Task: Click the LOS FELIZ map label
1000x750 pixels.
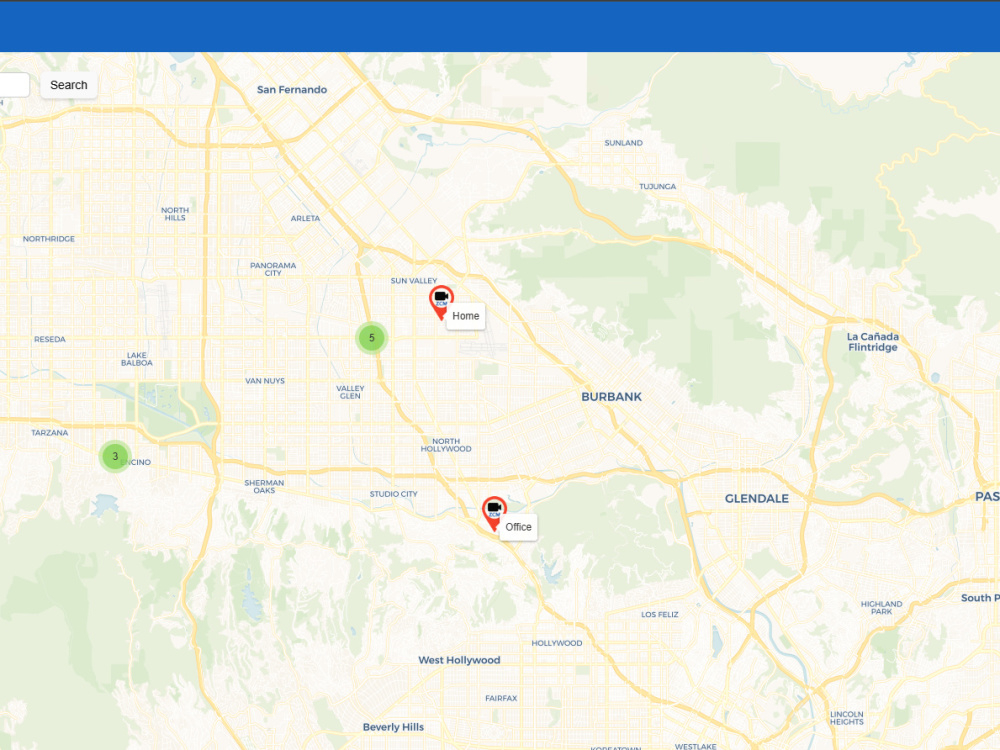Action: point(659,615)
